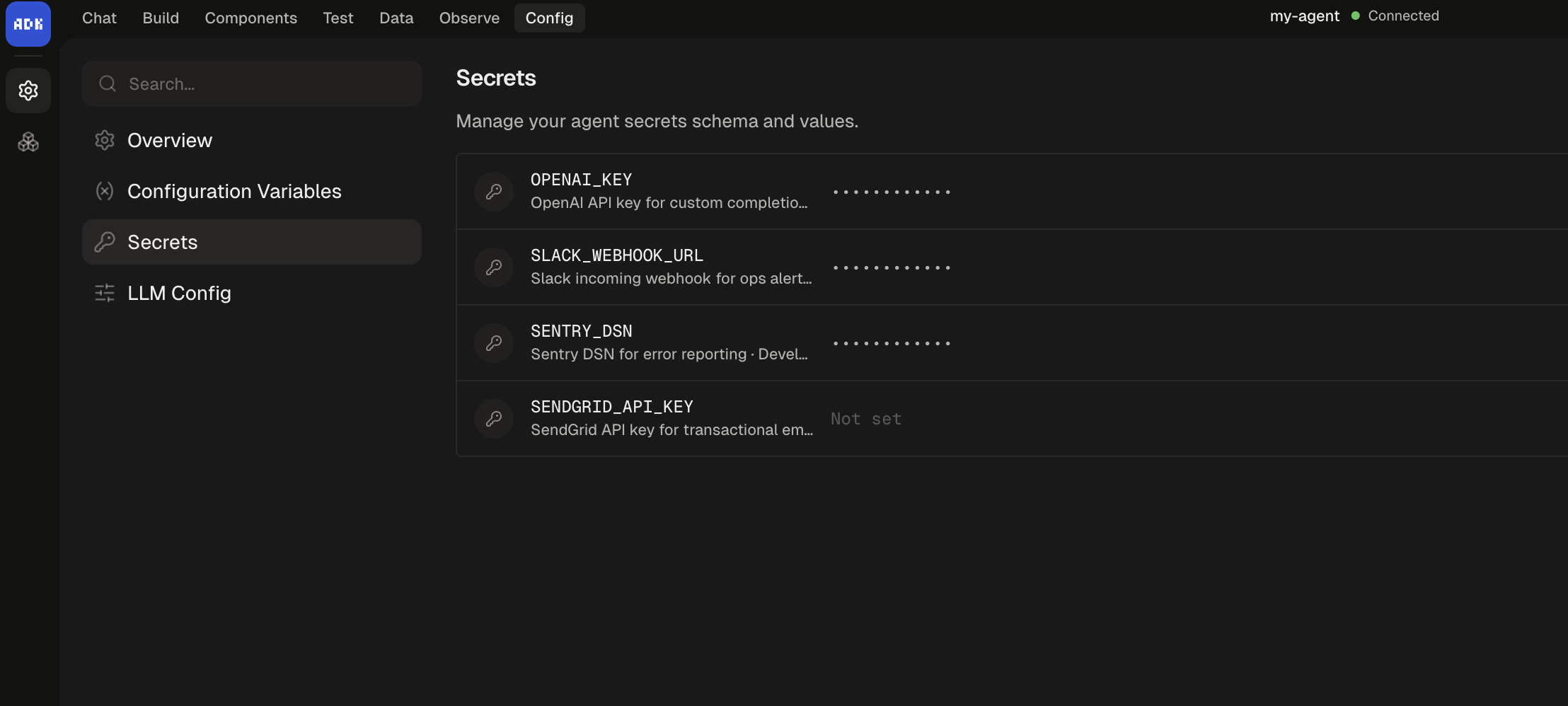Screen dimensions: 1568x706
Task: Open agent settings via sidebar gear icon
Action: click(28, 90)
